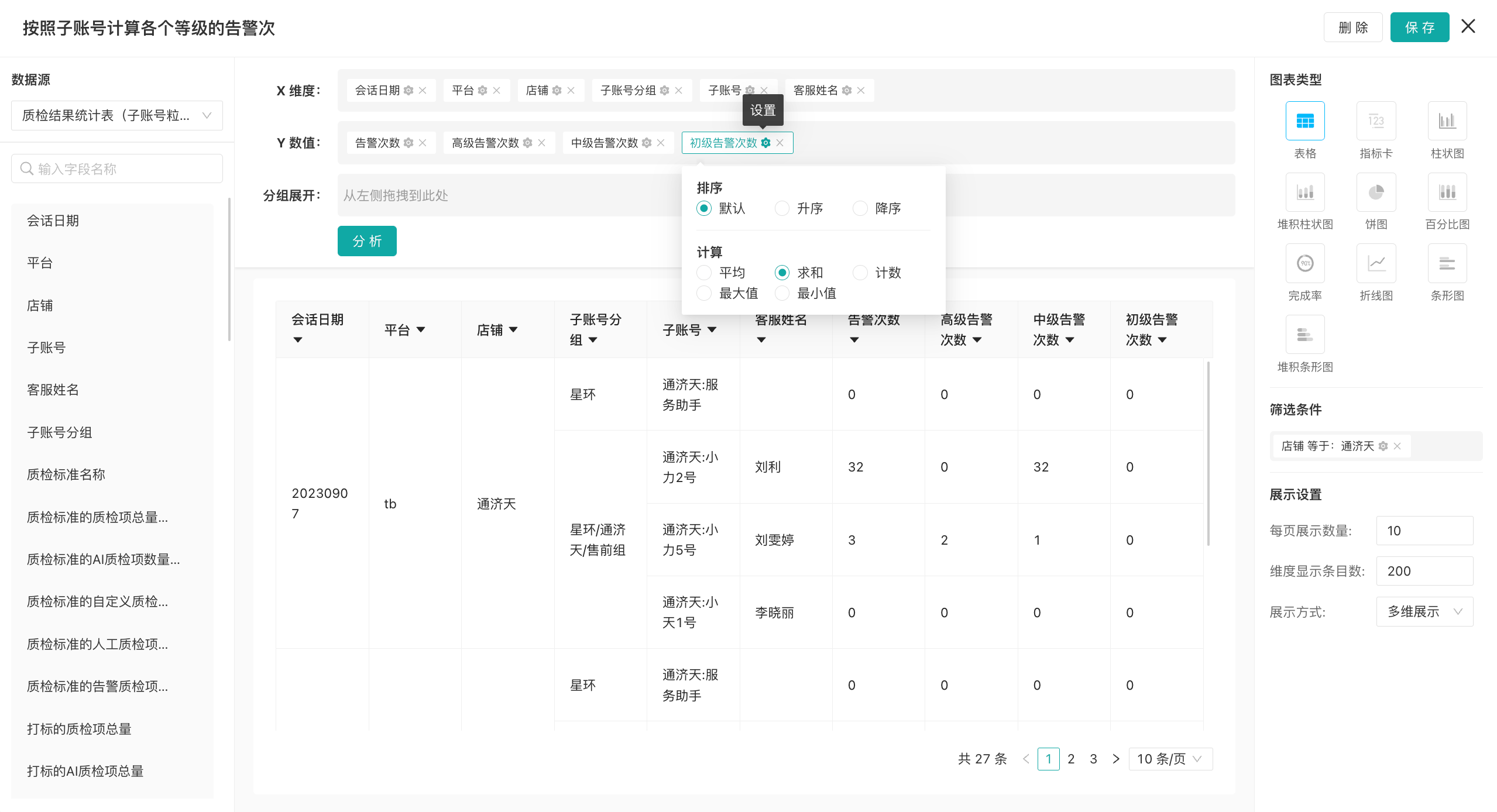1497x812 pixels.
Task: Delete the 店铺 等于 通济天 filter
Action: click(x=1397, y=446)
